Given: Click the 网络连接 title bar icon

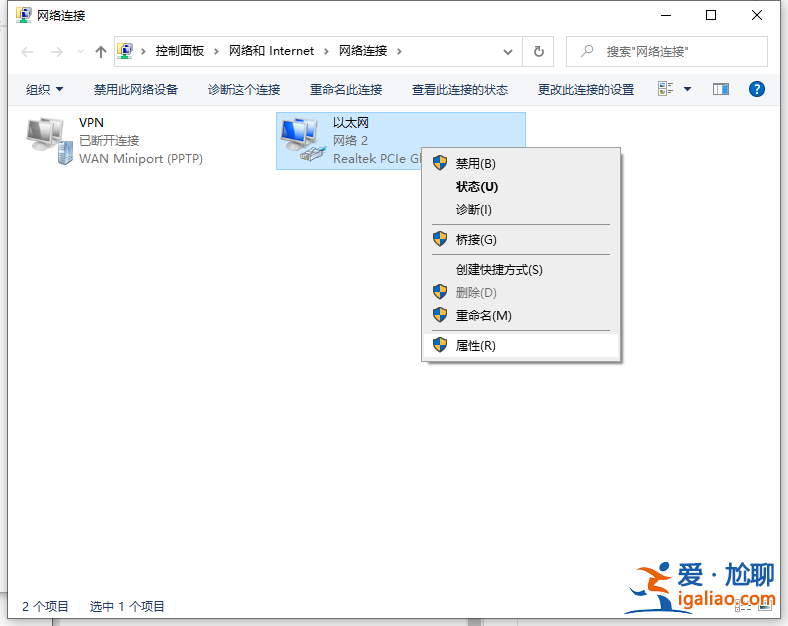Looking at the screenshot, I should point(23,15).
